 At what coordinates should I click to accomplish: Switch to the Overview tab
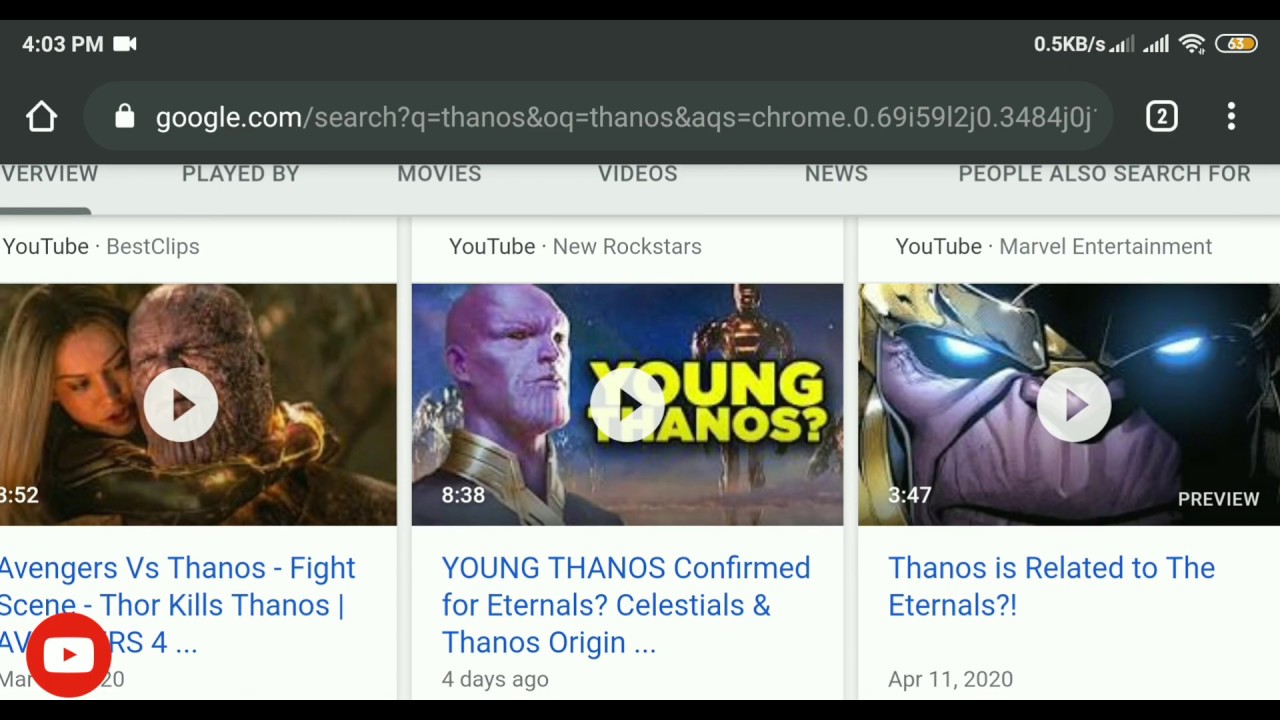49,174
